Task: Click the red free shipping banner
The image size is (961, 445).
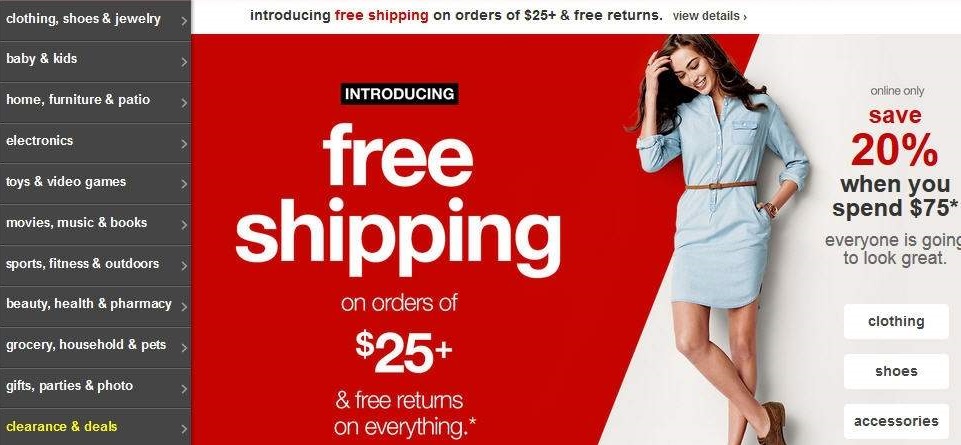Action: 398,239
